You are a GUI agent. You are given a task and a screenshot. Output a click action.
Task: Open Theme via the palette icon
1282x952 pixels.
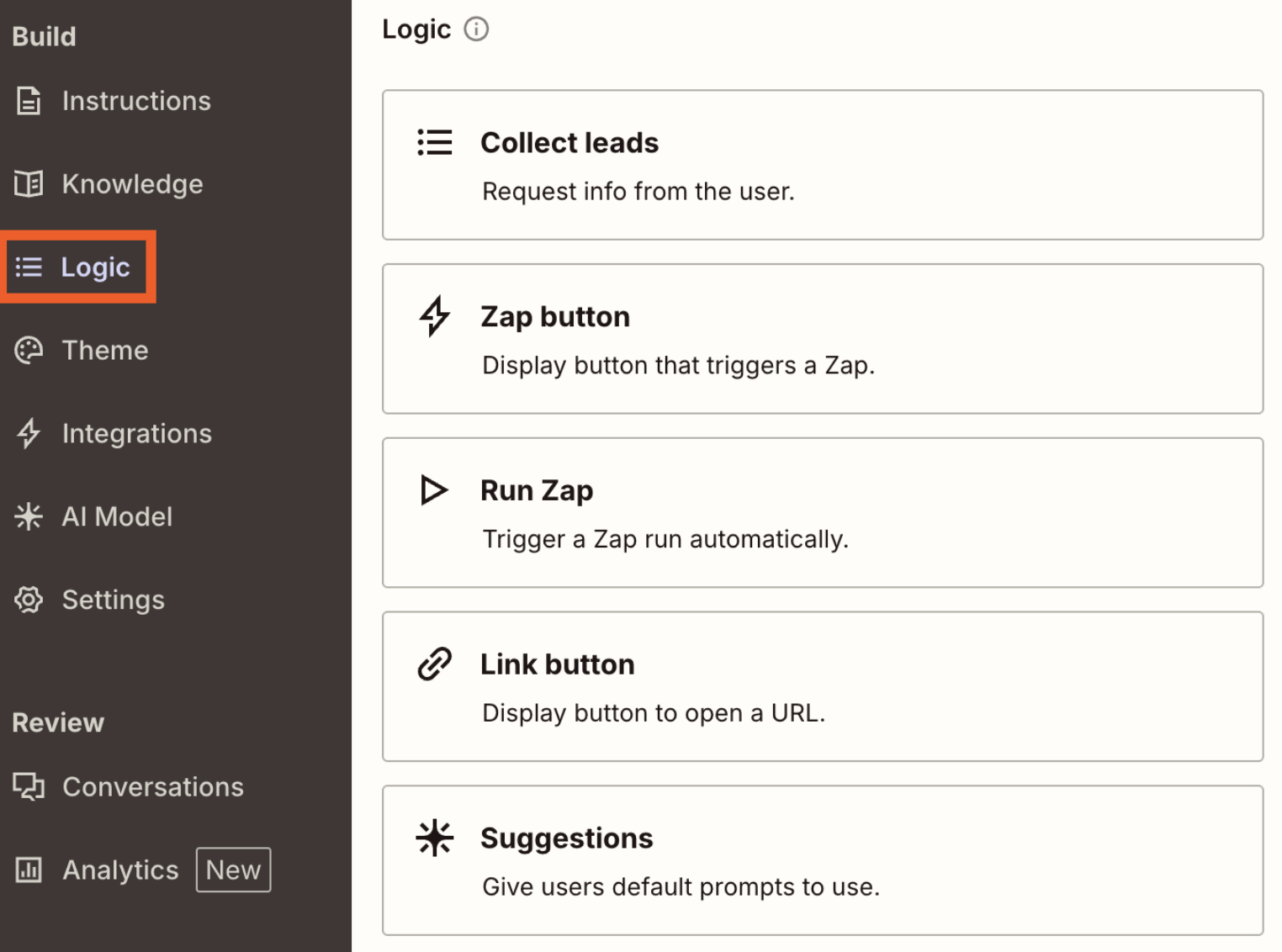(28, 350)
